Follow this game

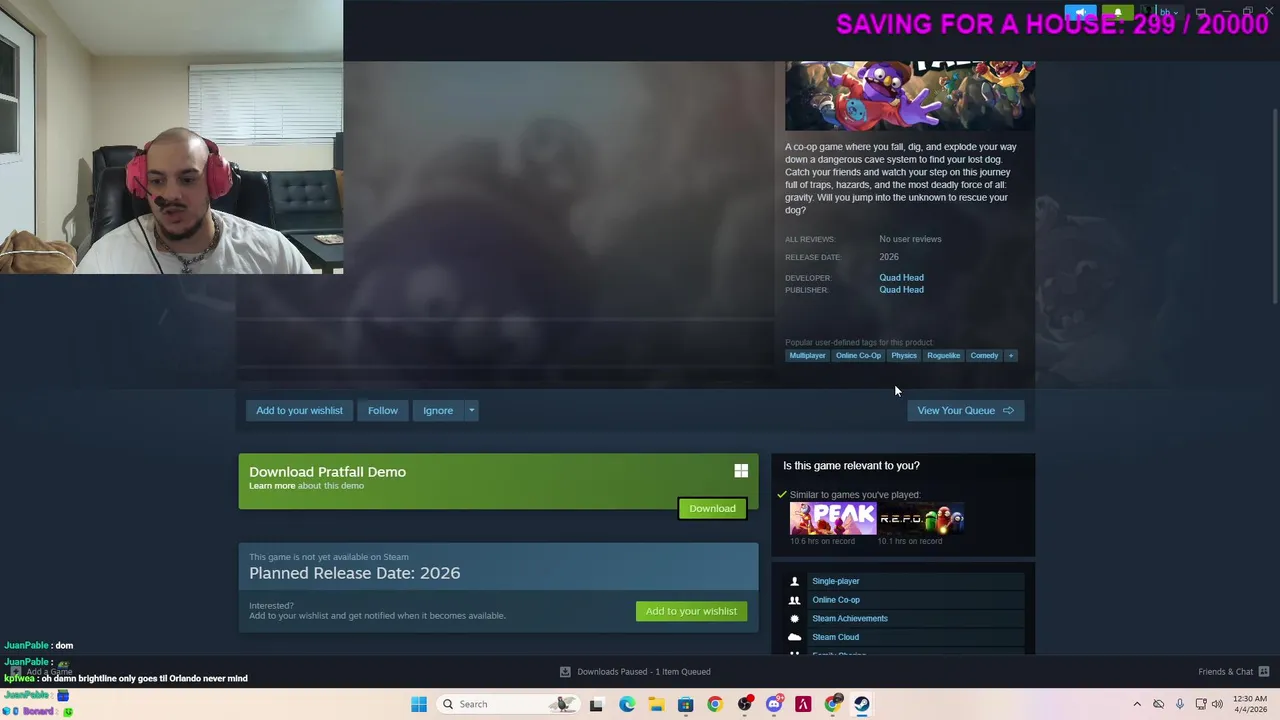coord(382,410)
